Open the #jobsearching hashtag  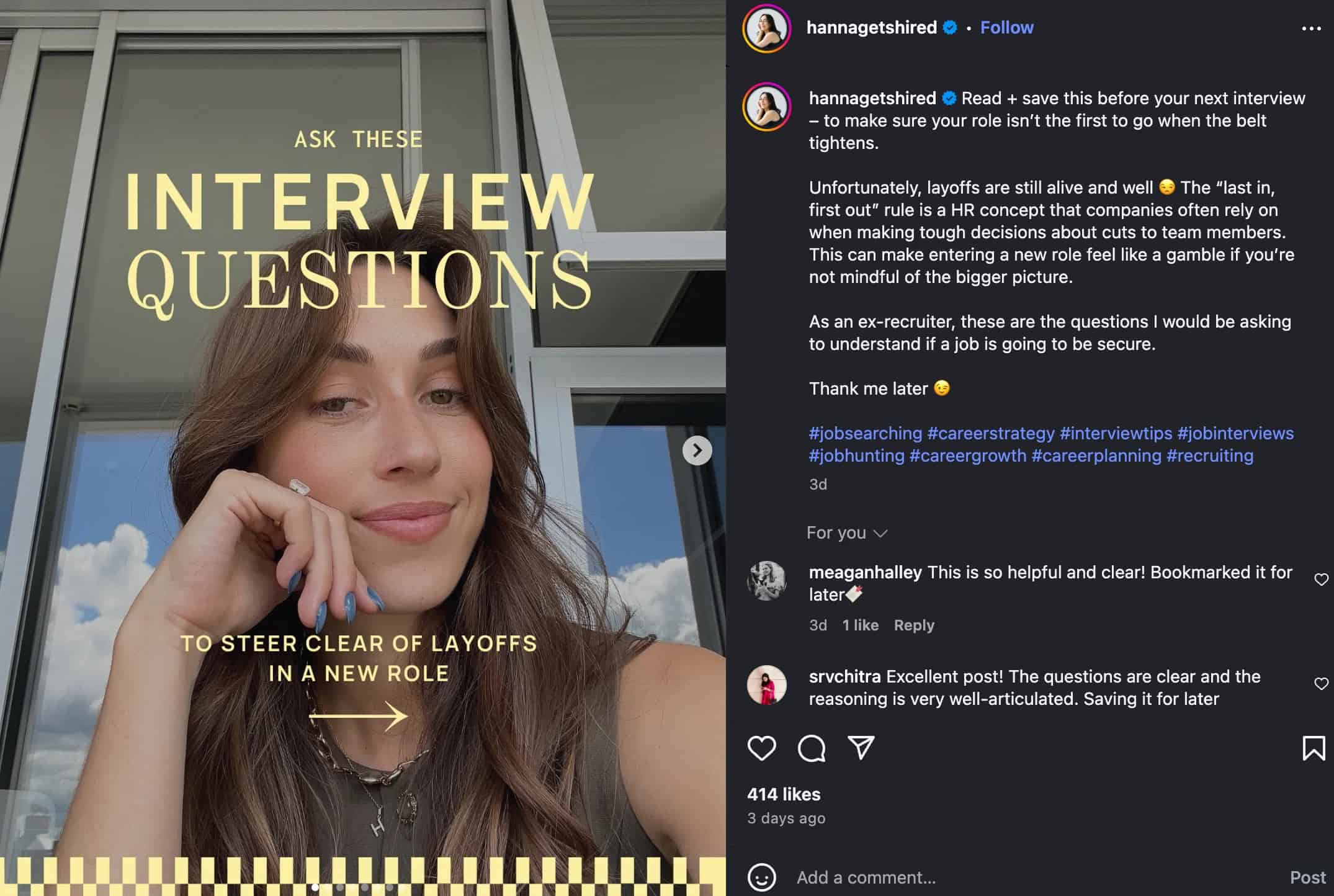(865, 433)
